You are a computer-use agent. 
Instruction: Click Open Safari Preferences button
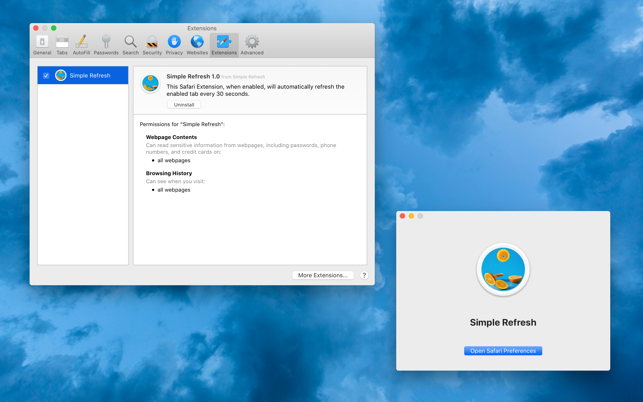pos(503,351)
